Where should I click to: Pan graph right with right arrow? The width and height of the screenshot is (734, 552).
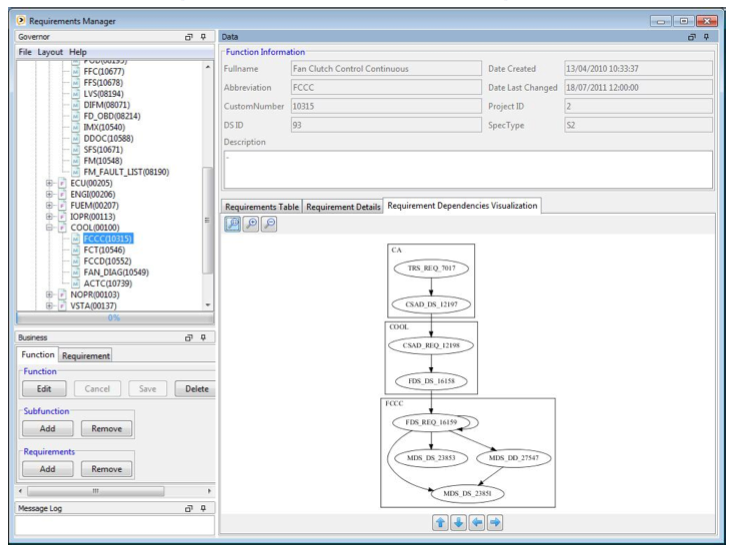click(x=495, y=523)
